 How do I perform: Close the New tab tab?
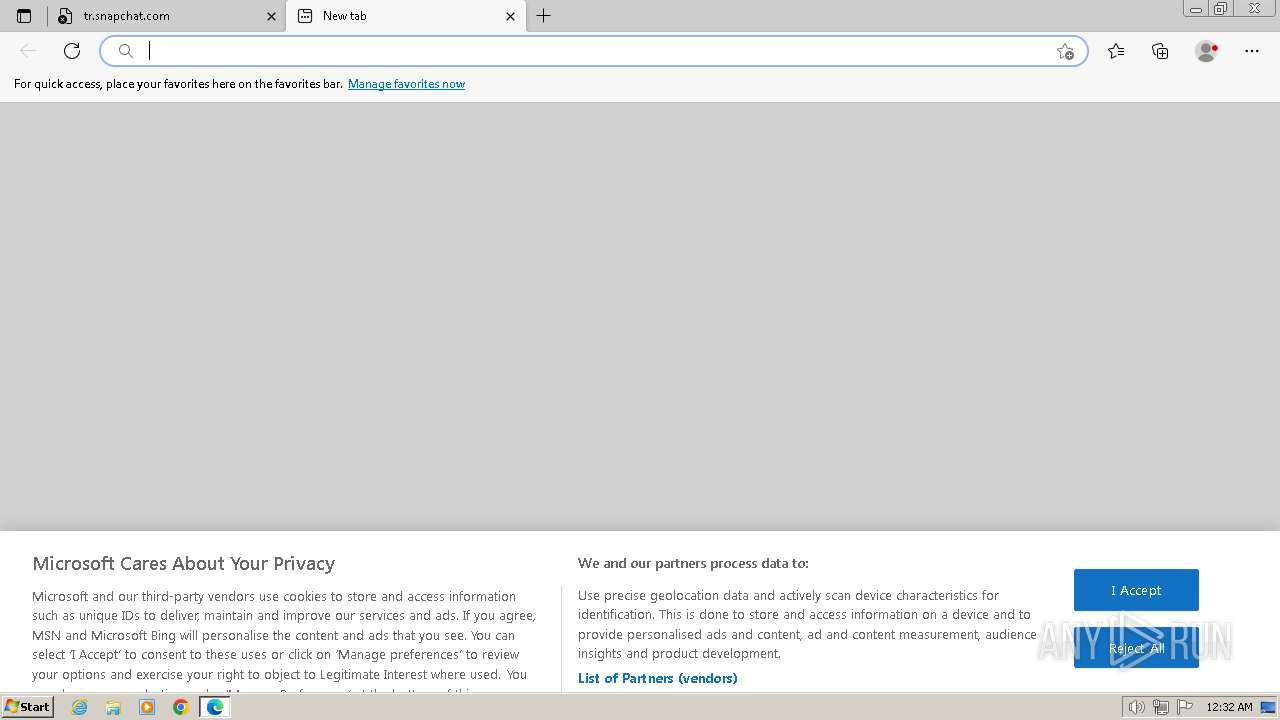[510, 16]
